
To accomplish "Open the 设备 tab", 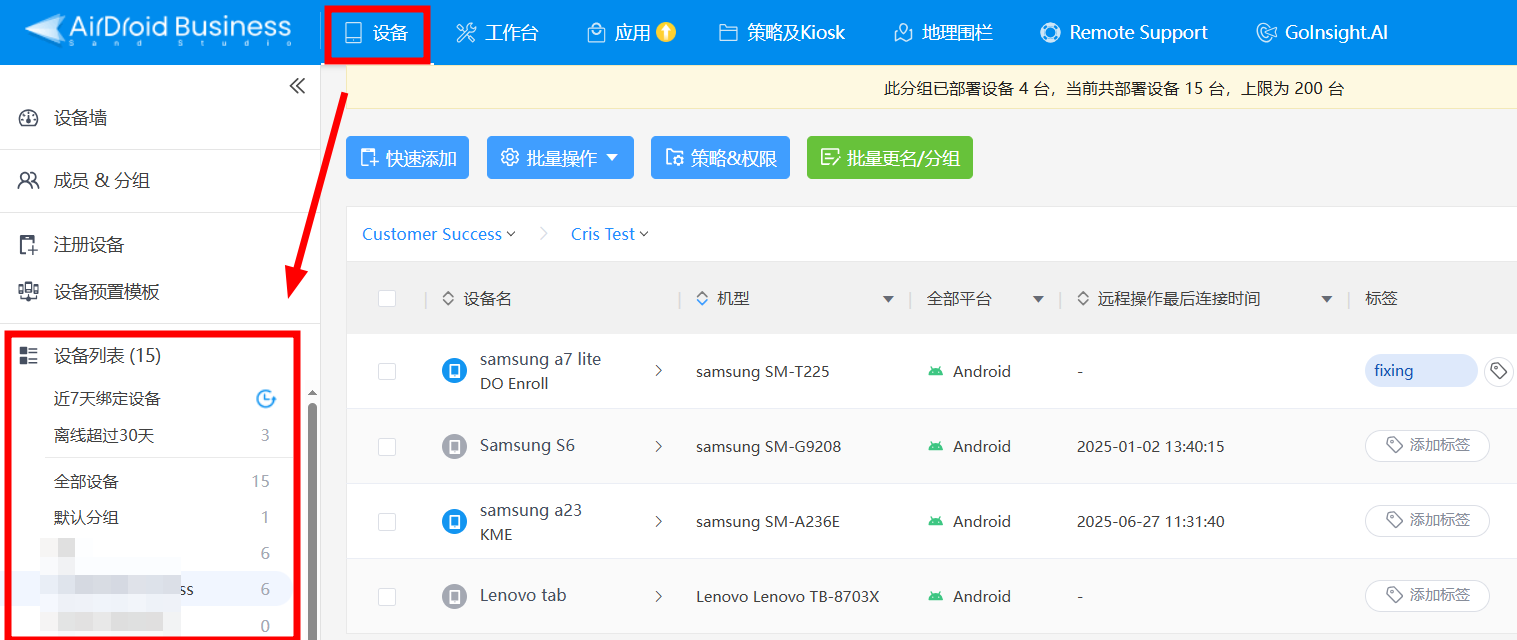I will click(x=377, y=33).
